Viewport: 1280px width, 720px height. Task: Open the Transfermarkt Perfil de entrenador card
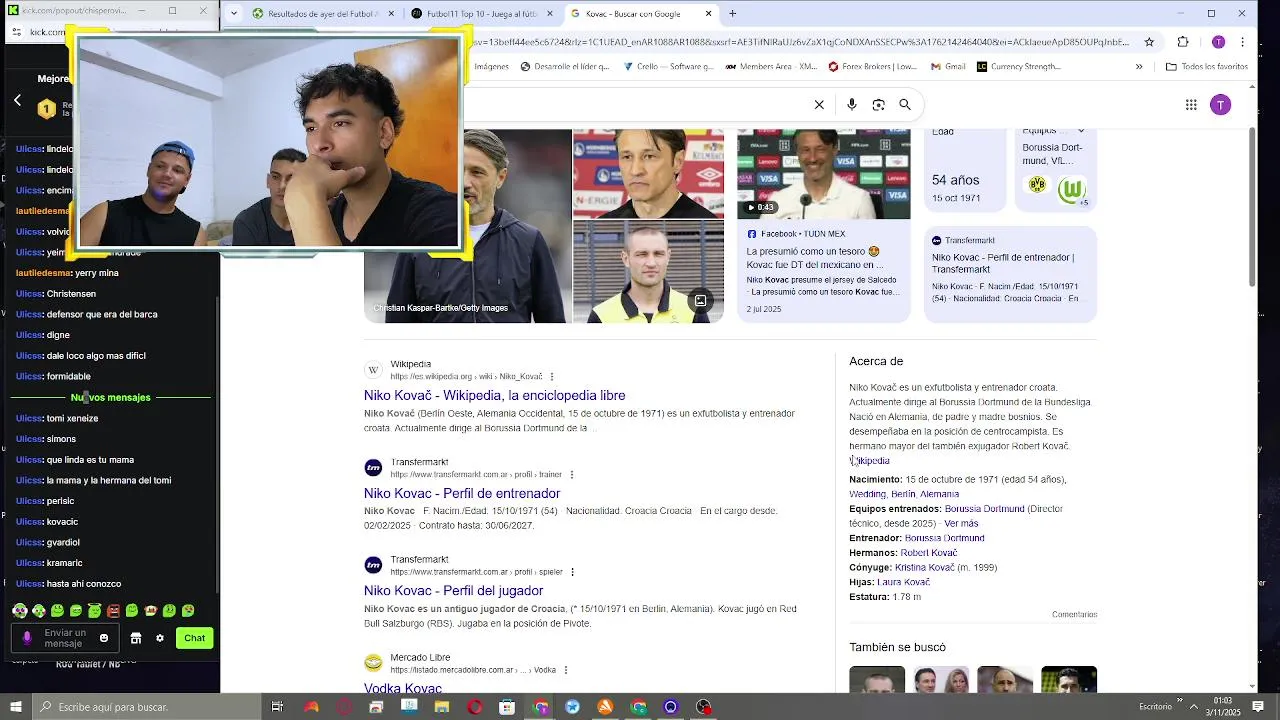click(x=1010, y=274)
